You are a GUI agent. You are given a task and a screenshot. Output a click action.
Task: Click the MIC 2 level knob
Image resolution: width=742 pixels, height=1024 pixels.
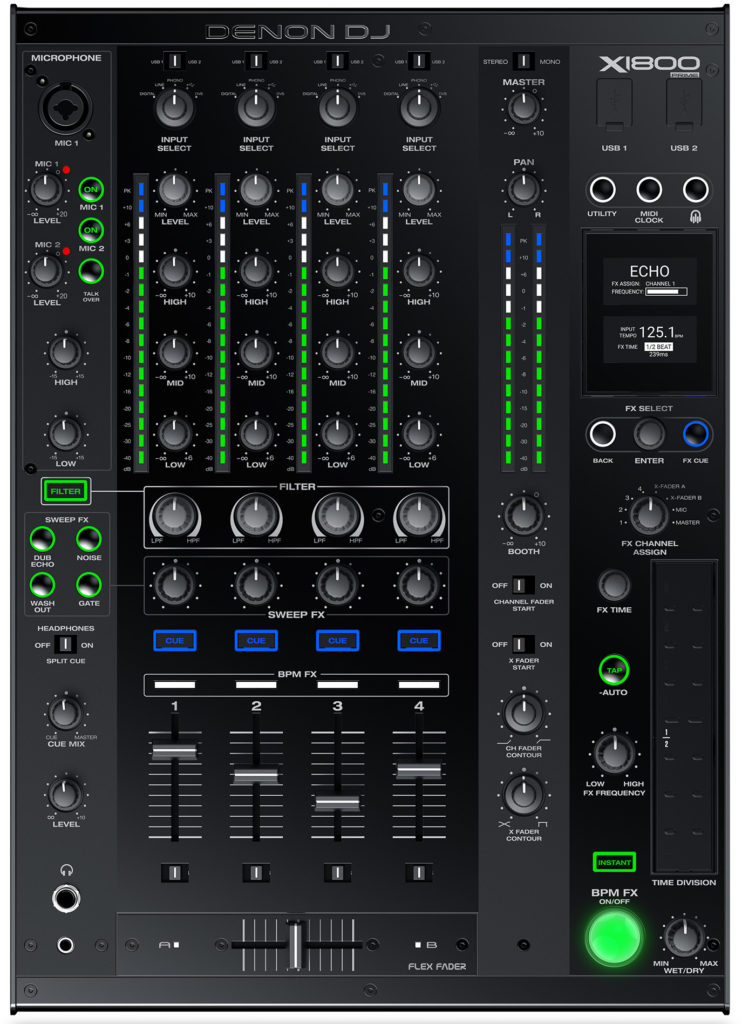(x=46, y=271)
